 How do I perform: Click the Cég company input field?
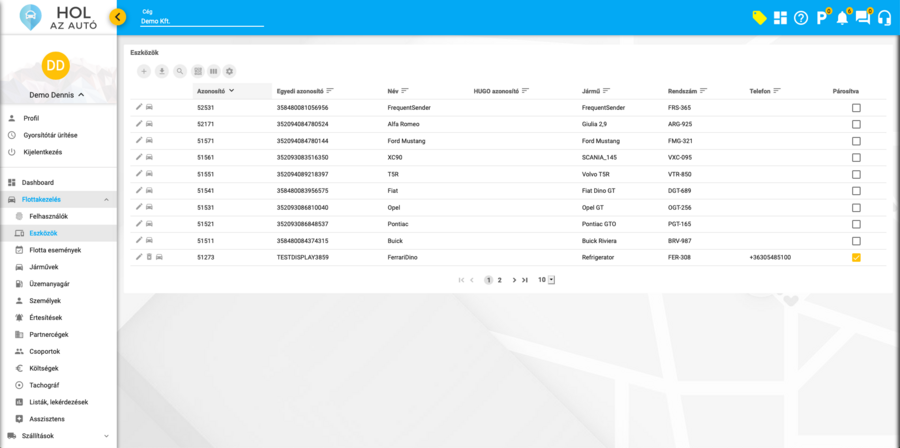(x=200, y=20)
